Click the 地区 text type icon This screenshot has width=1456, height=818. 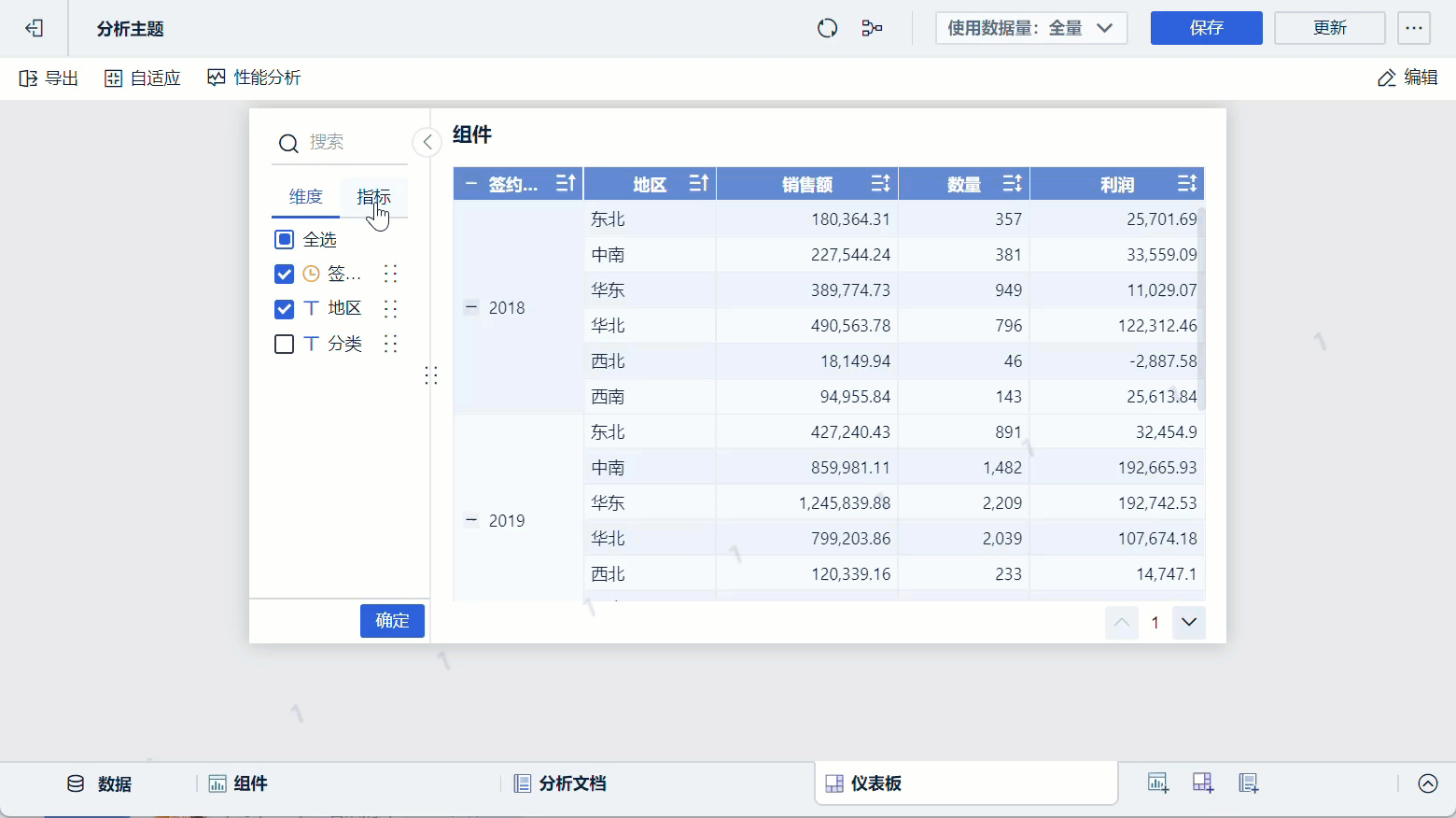point(312,308)
